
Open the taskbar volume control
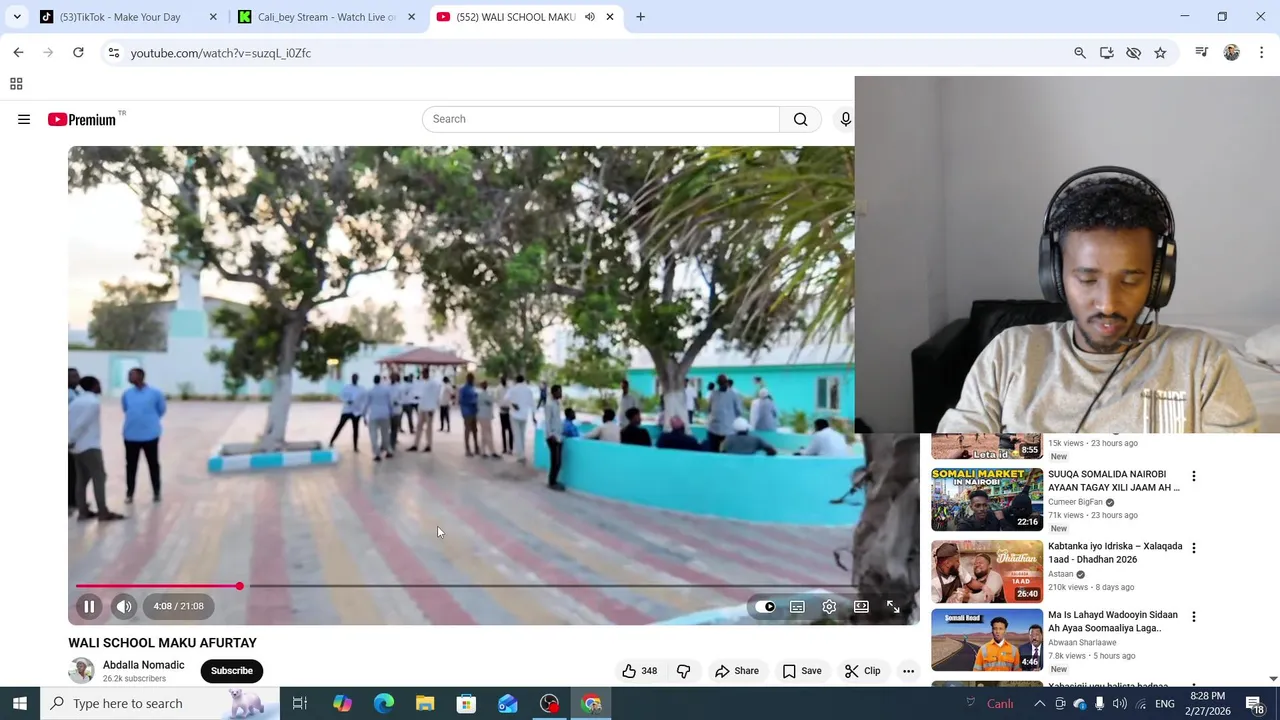(x=1119, y=703)
